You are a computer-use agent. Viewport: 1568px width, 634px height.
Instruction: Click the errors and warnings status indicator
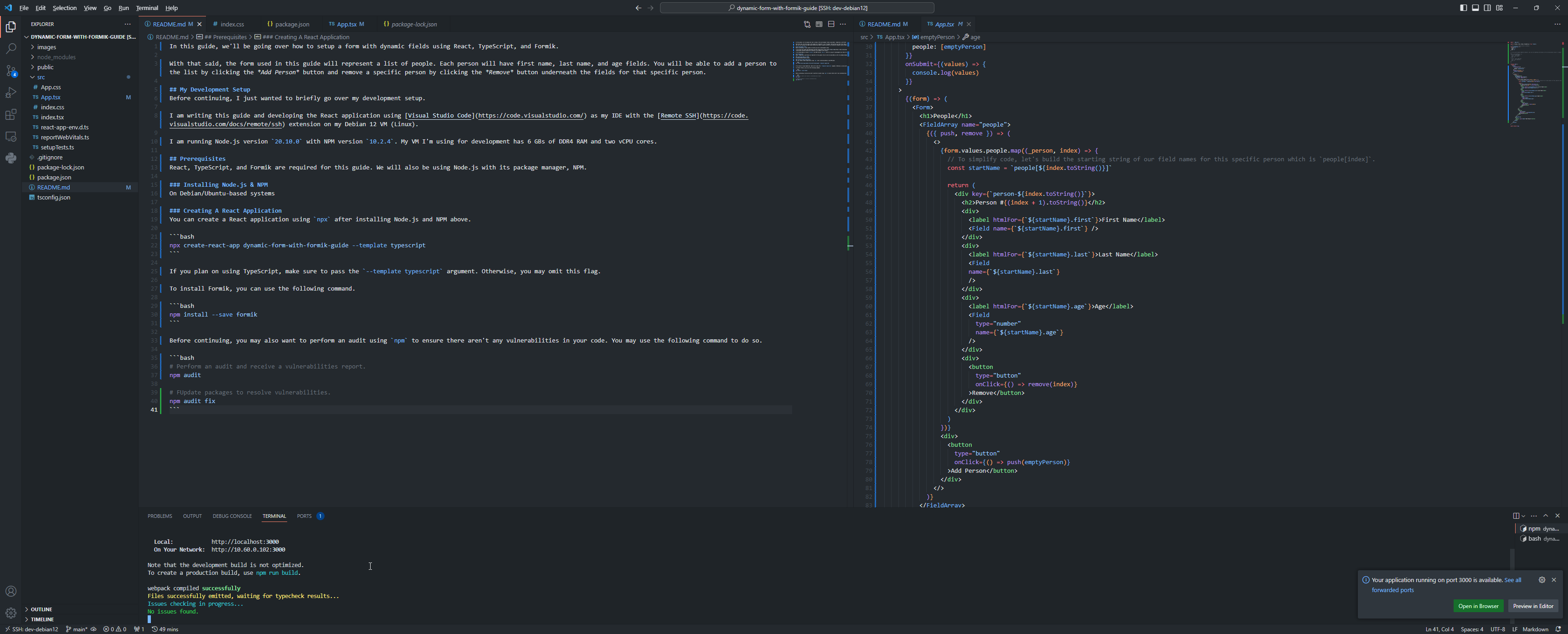point(114,629)
